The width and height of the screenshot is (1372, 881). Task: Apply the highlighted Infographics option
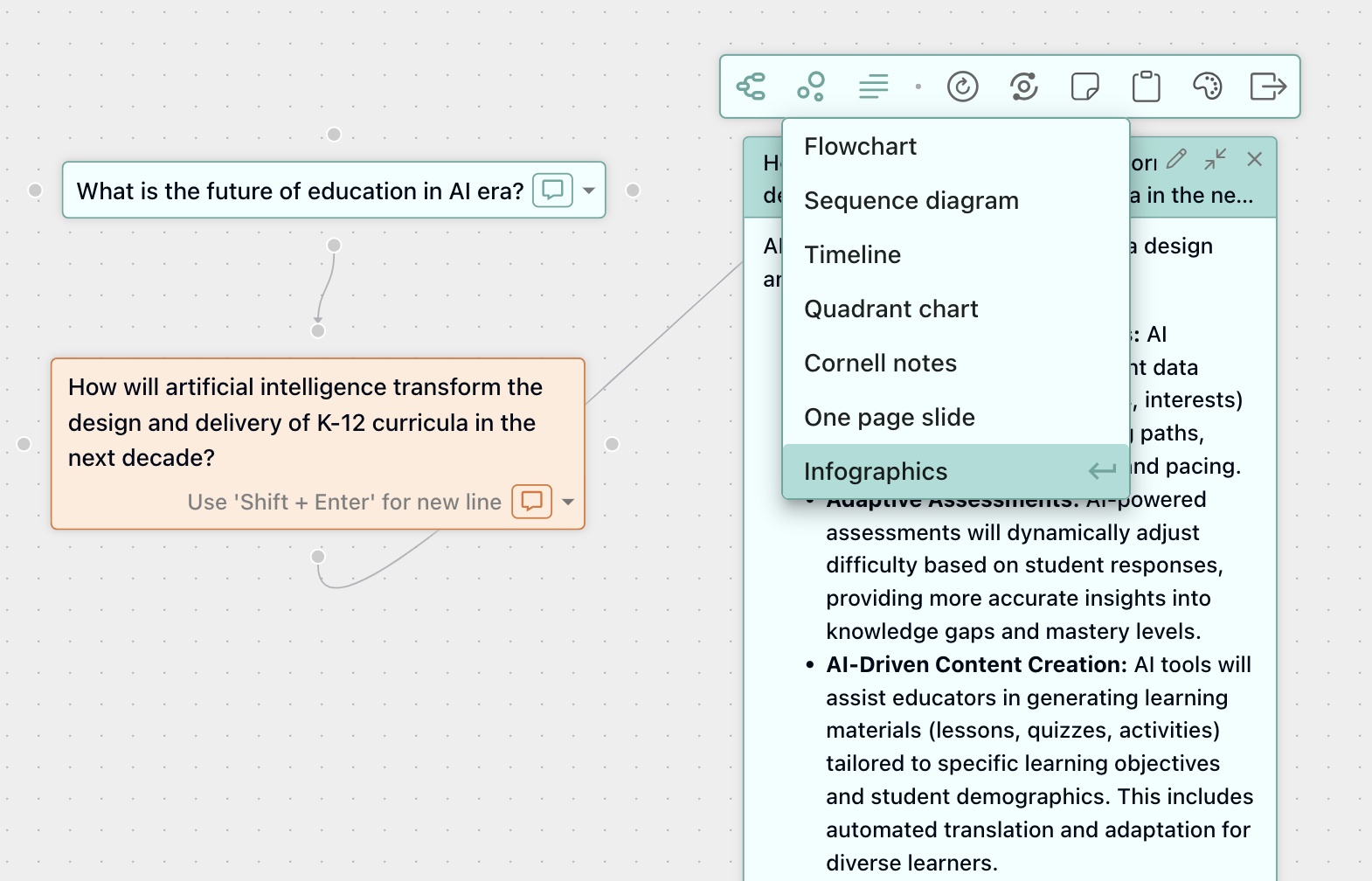pos(875,471)
